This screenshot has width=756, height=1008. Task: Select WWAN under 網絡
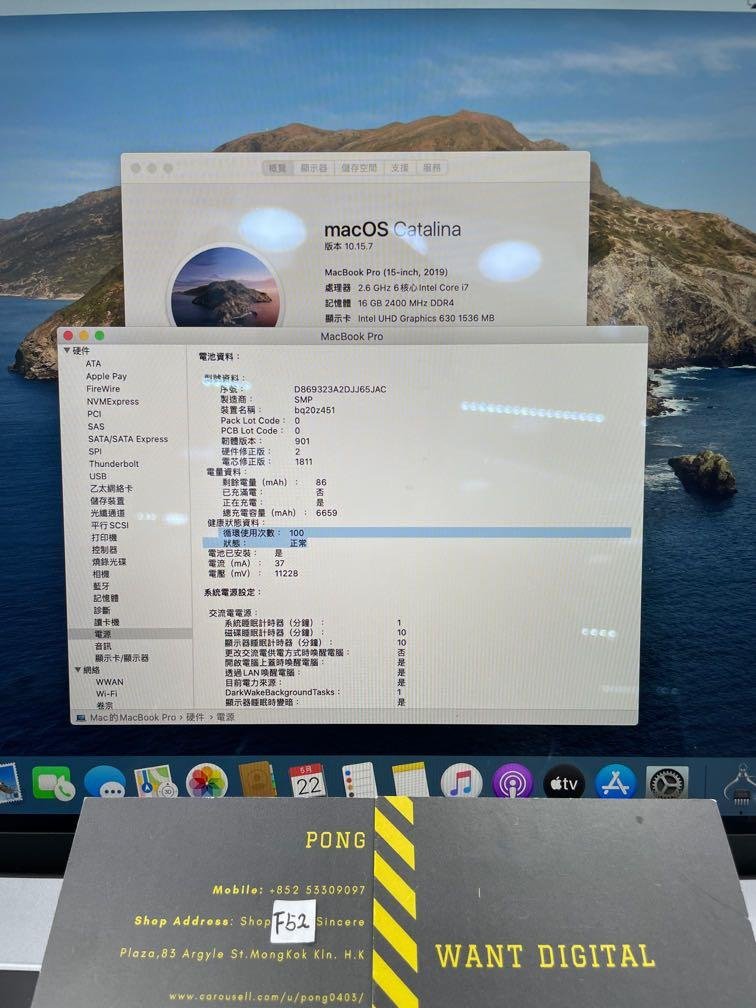(x=109, y=682)
